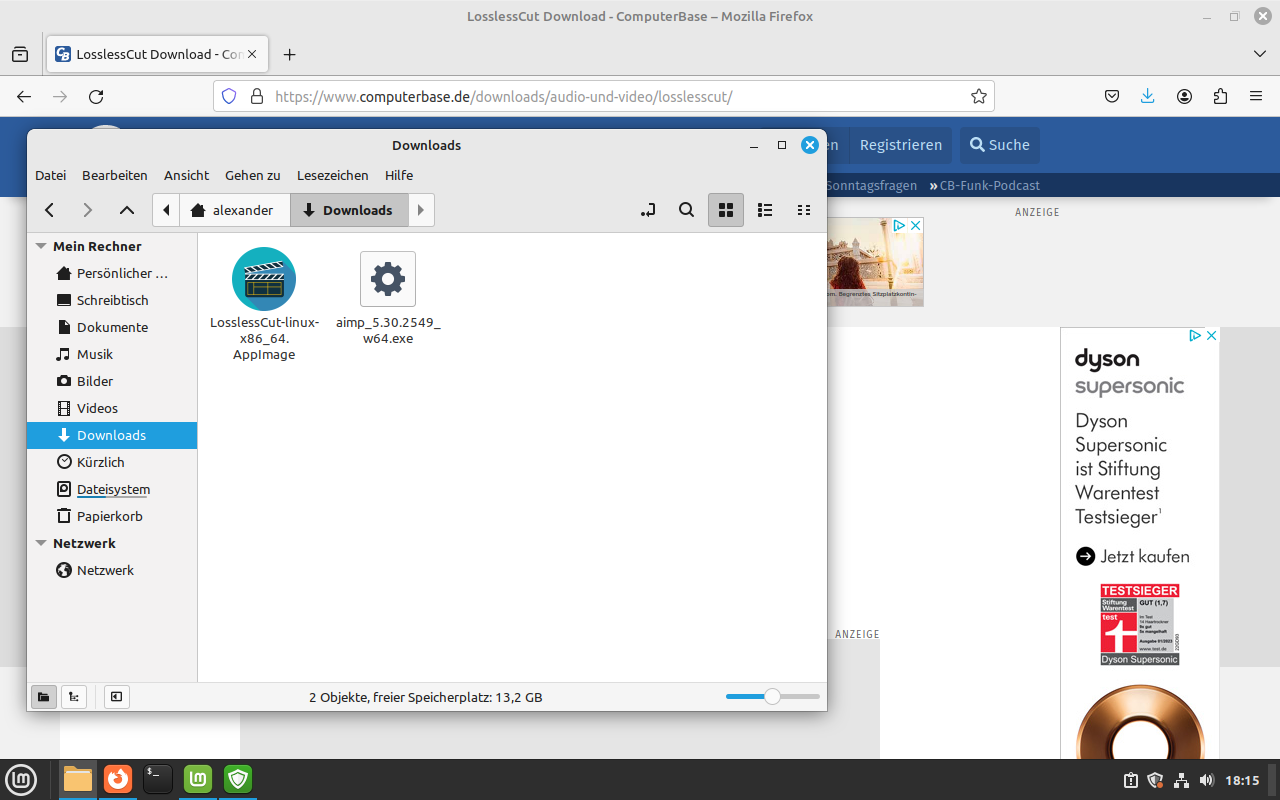This screenshot has width=1280, height=800.
Task: Hide the file manager sidebar
Action: click(116, 697)
